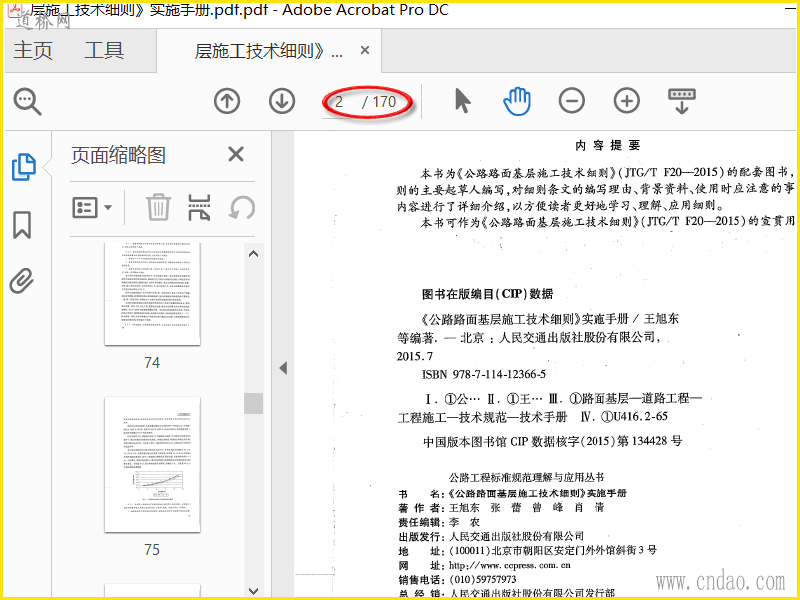The image size is (800, 600).
Task: Open the find text magnifier tool
Action: click(28, 102)
